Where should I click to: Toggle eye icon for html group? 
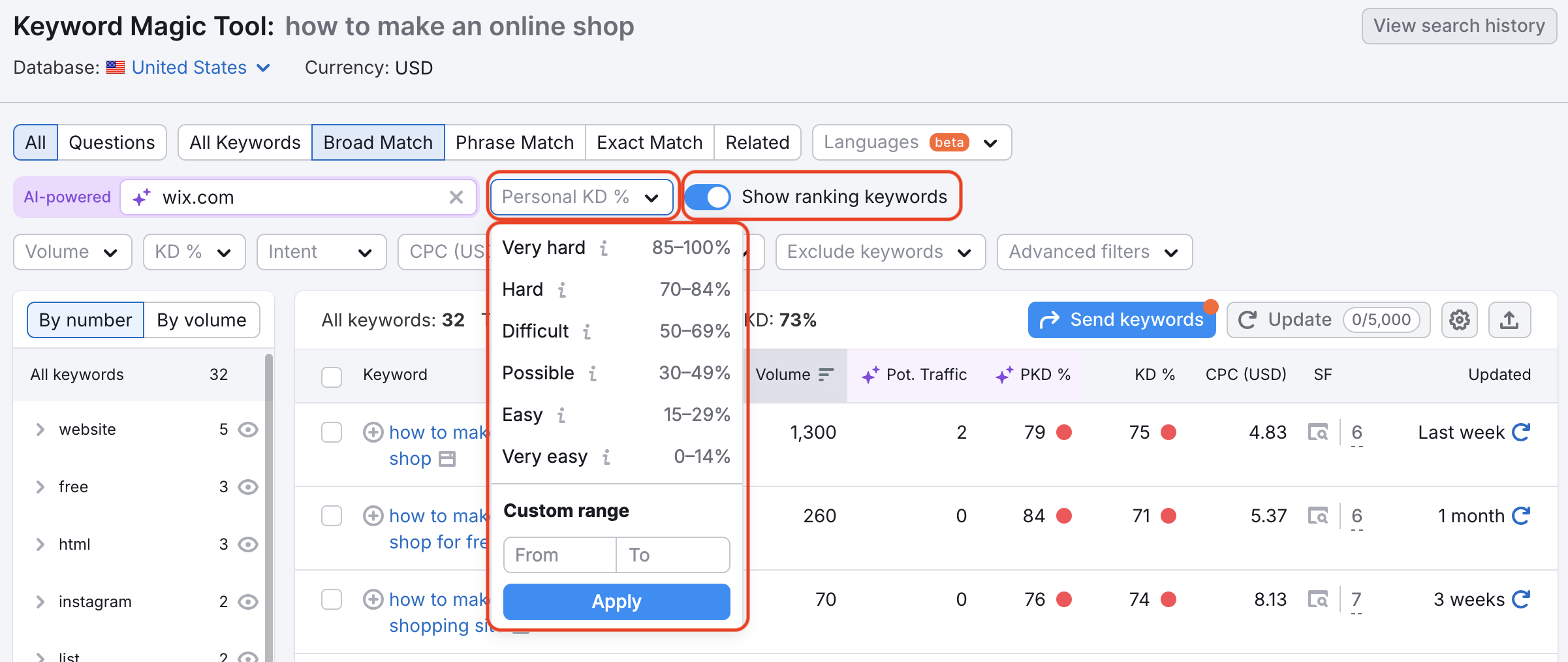(248, 544)
